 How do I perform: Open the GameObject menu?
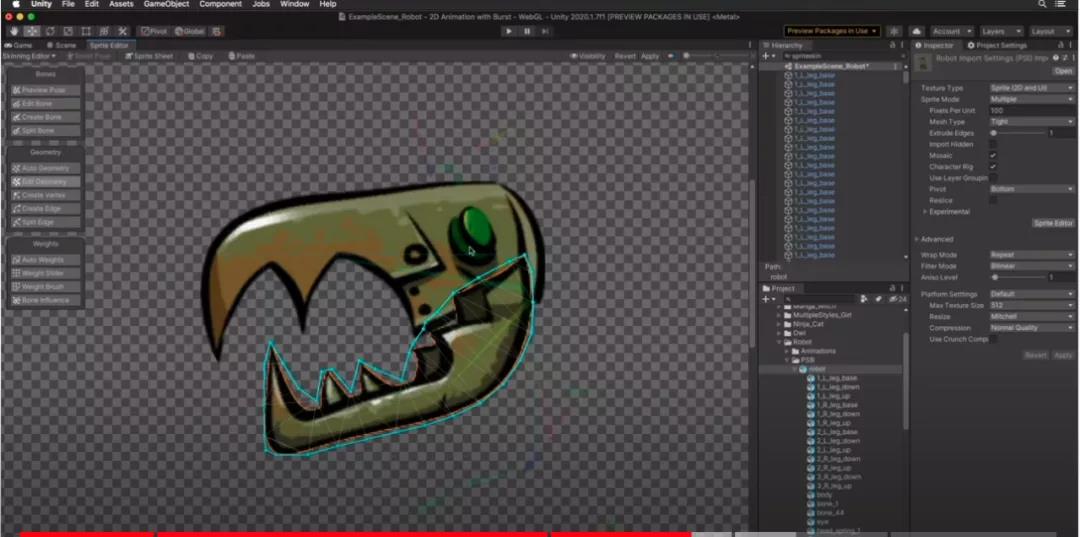[166, 4]
